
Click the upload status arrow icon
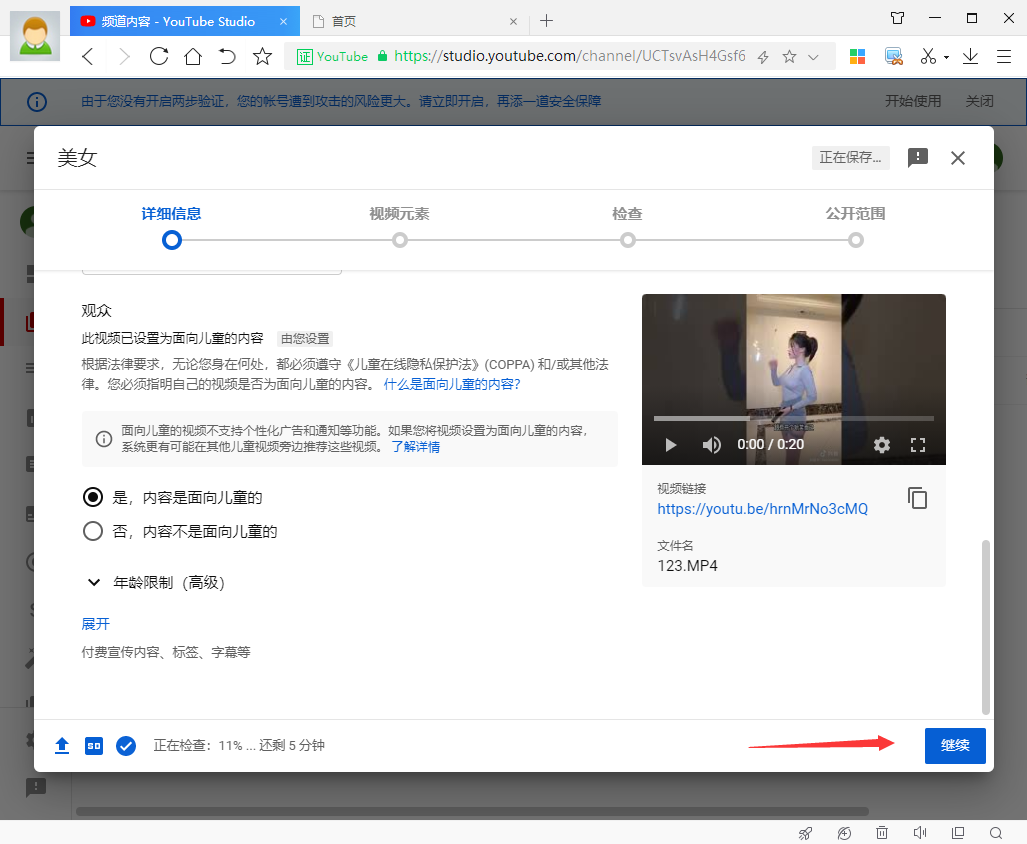[62, 746]
